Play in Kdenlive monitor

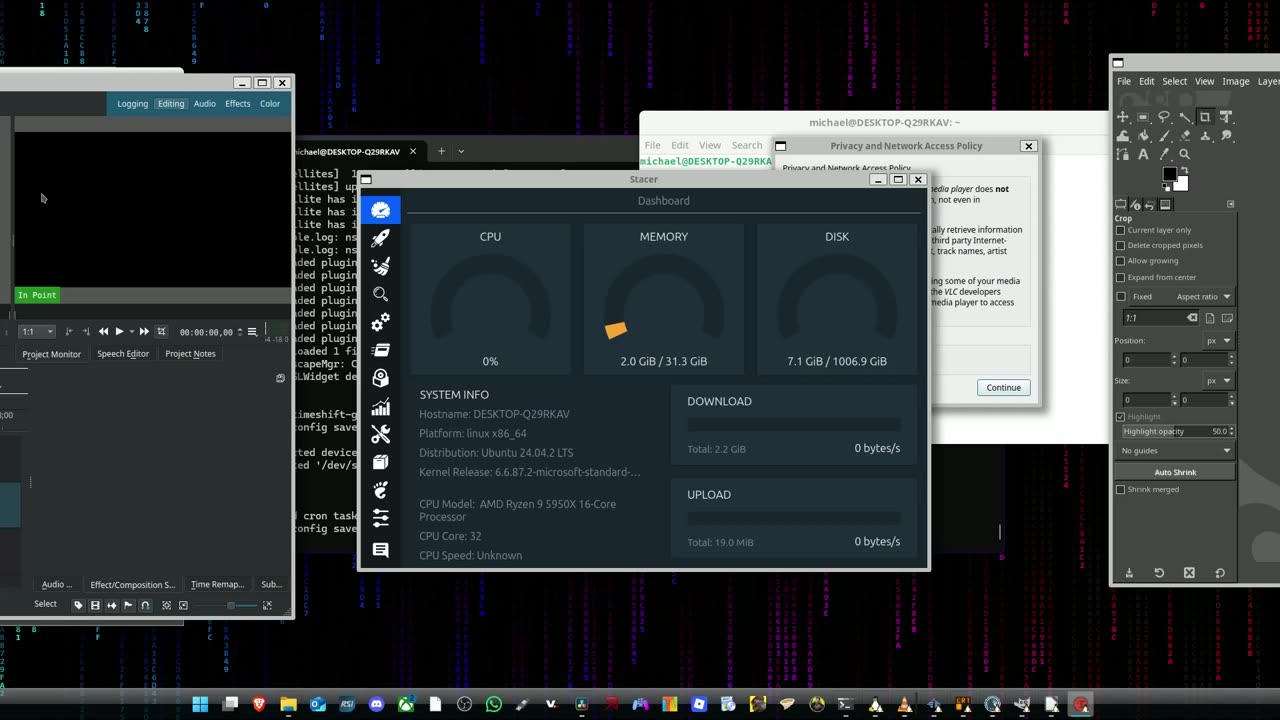[119, 331]
